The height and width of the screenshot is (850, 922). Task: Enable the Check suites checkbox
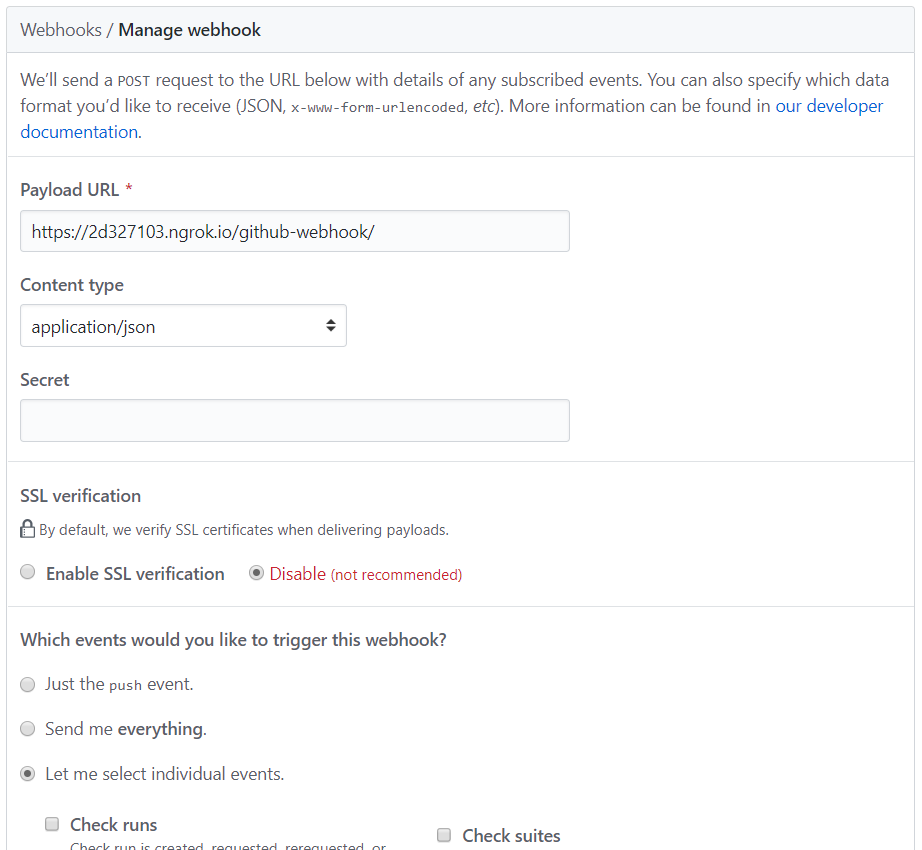coord(444,835)
